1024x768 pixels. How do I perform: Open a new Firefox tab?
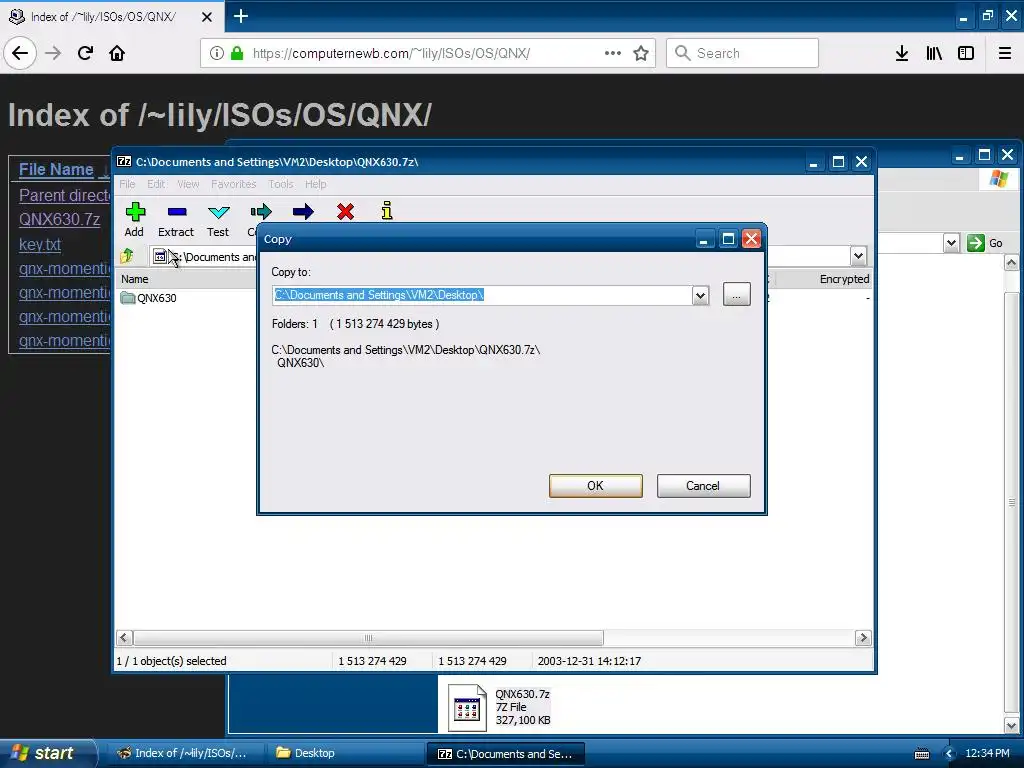(x=240, y=16)
